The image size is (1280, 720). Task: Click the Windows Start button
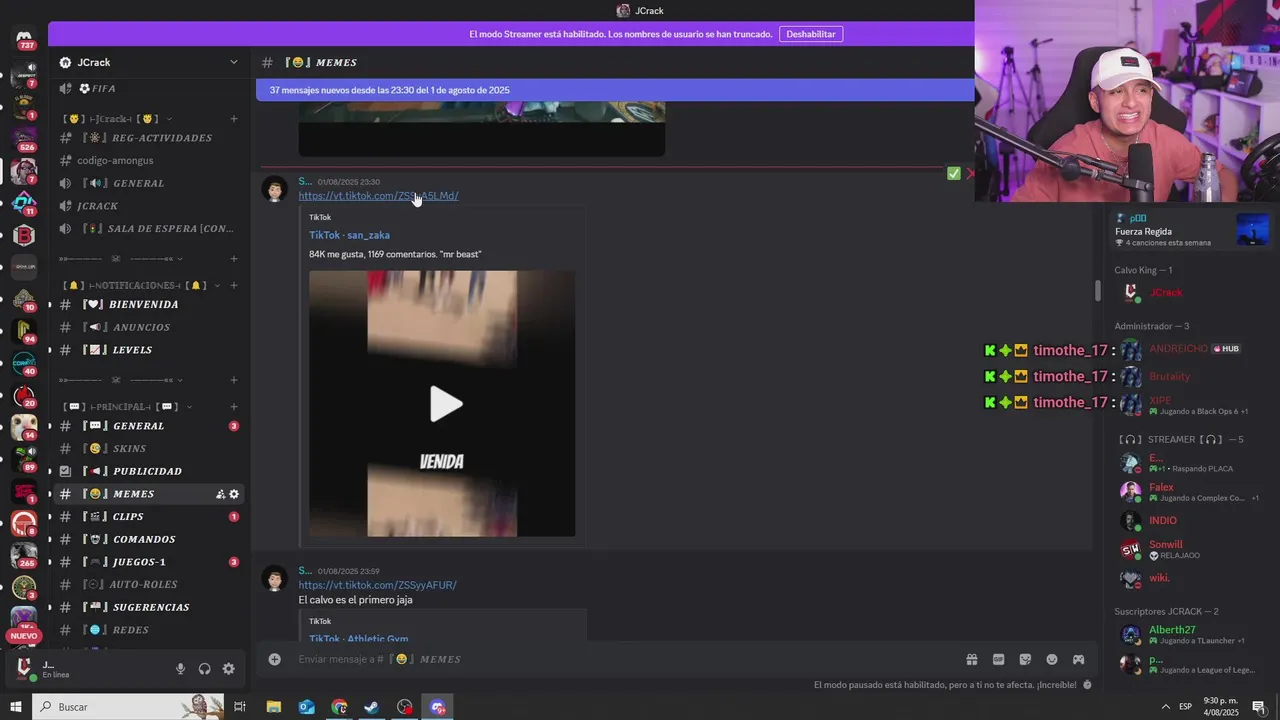point(15,707)
